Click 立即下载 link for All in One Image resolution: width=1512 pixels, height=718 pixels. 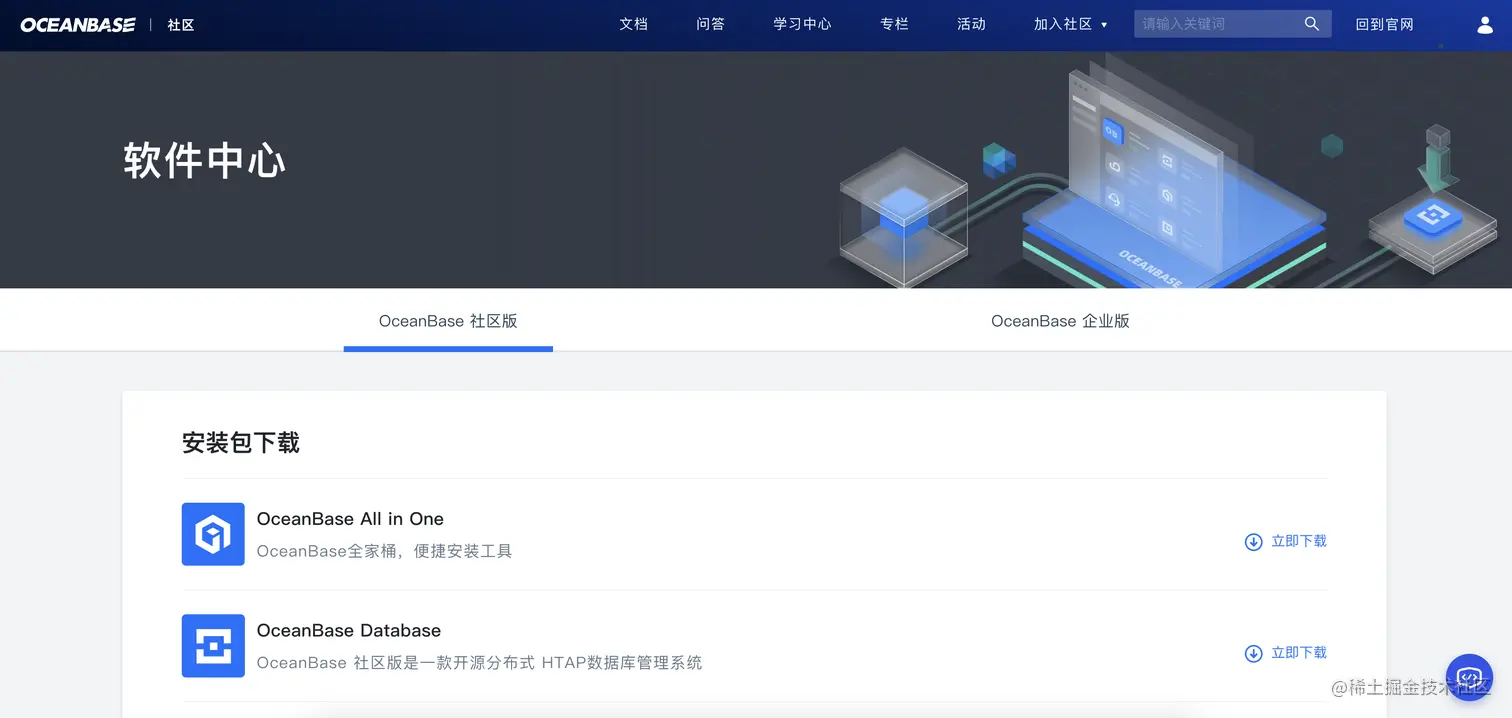click(x=1299, y=541)
